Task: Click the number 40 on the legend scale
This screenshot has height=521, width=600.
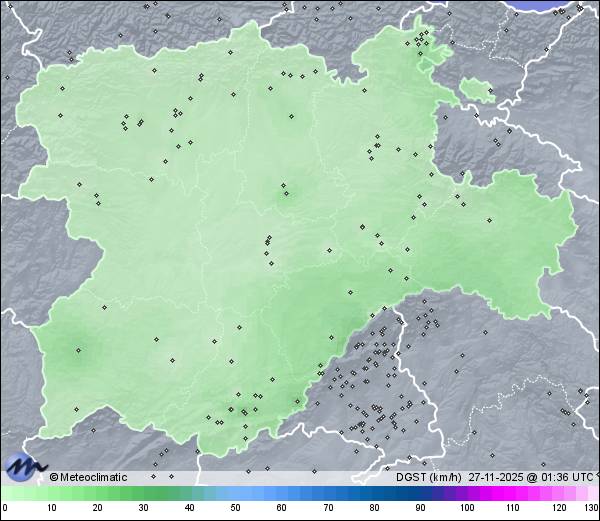Action: [x=190, y=509]
